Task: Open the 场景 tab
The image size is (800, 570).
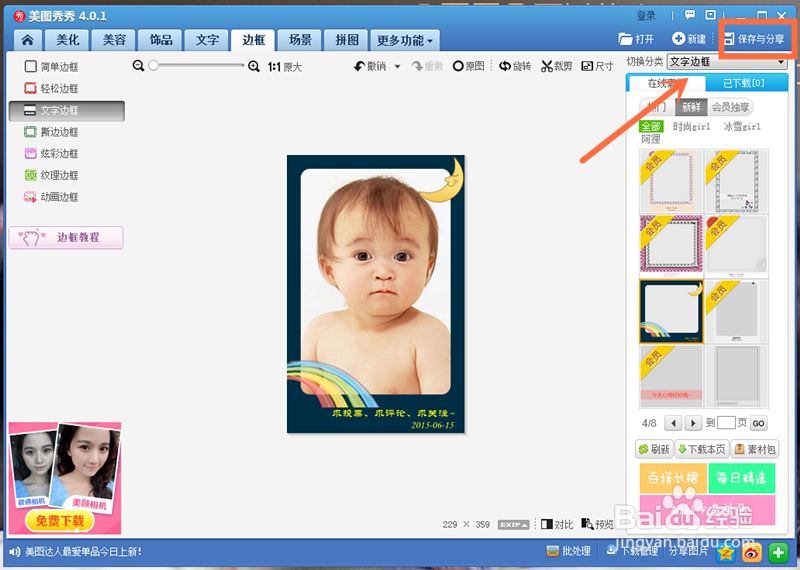Action: click(x=300, y=40)
